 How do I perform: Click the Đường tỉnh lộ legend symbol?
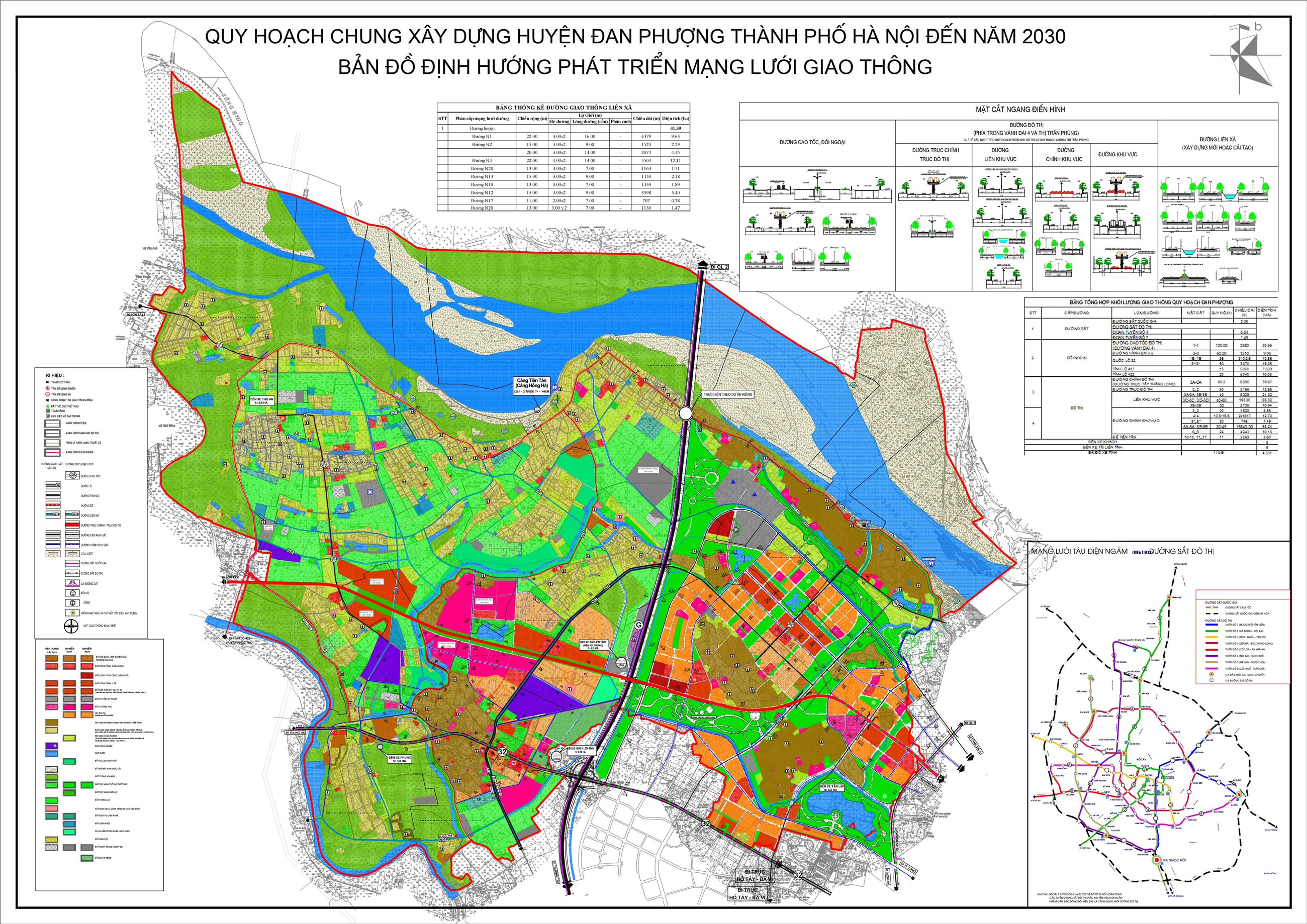(53, 495)
